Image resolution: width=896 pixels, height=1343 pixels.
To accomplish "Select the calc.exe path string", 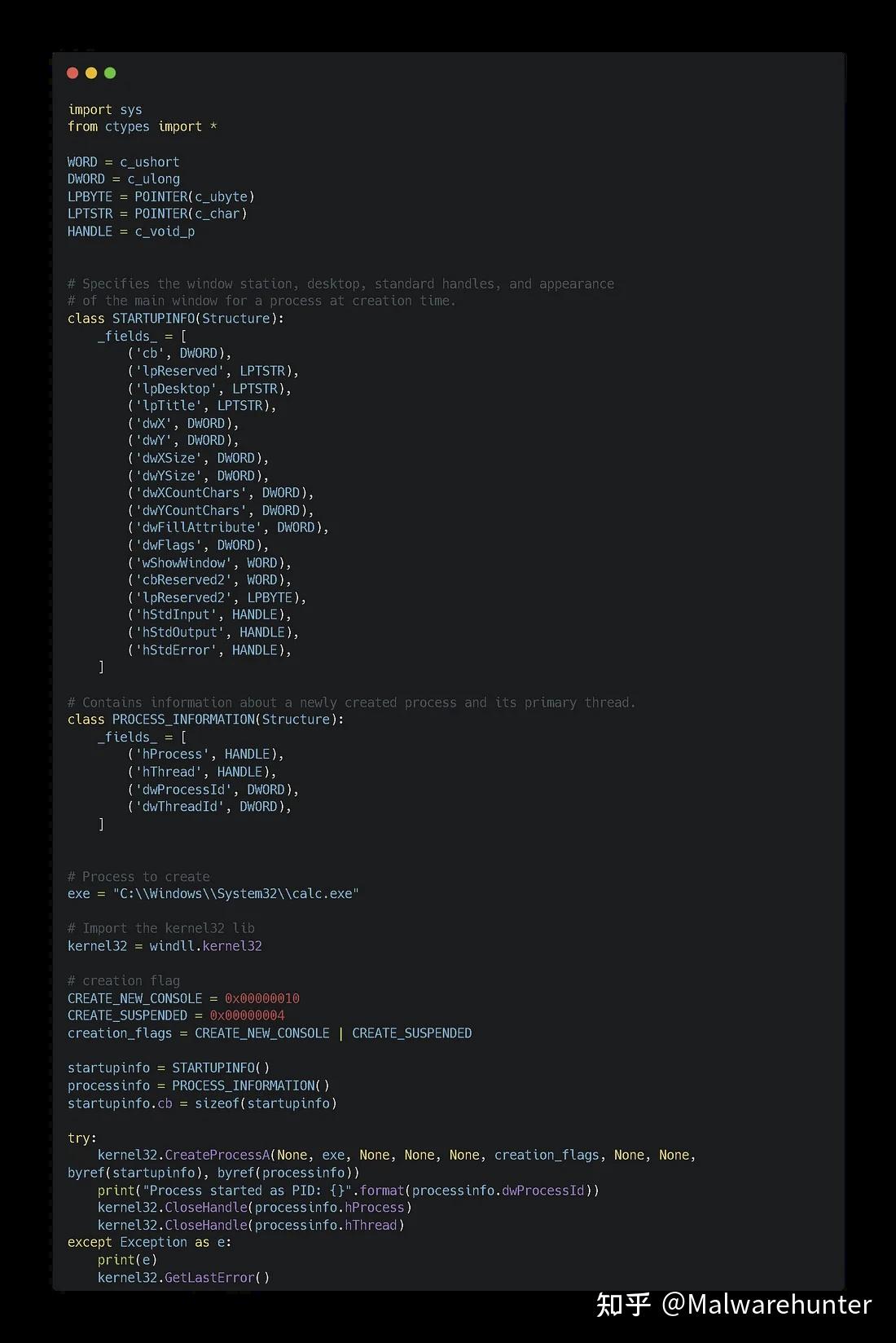I will click(236, 894).
